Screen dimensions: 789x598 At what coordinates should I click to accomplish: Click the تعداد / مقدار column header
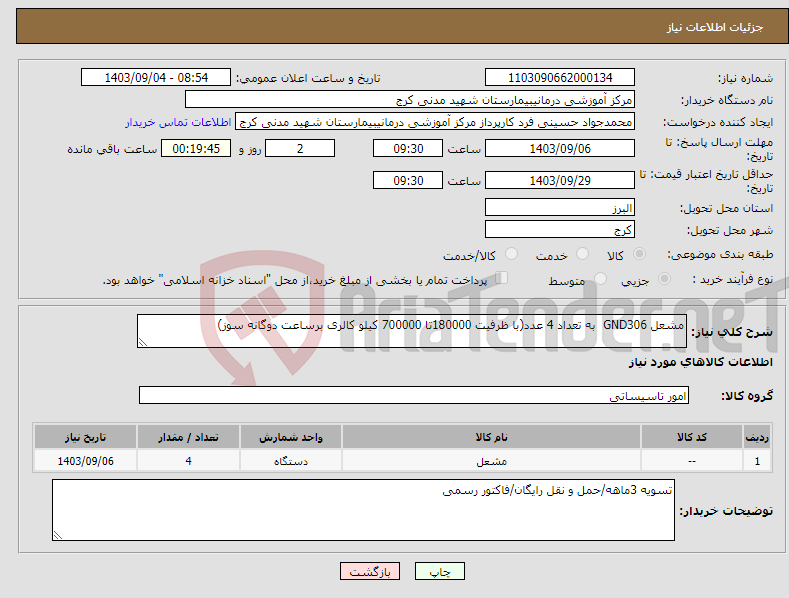[x=188, y=437]
